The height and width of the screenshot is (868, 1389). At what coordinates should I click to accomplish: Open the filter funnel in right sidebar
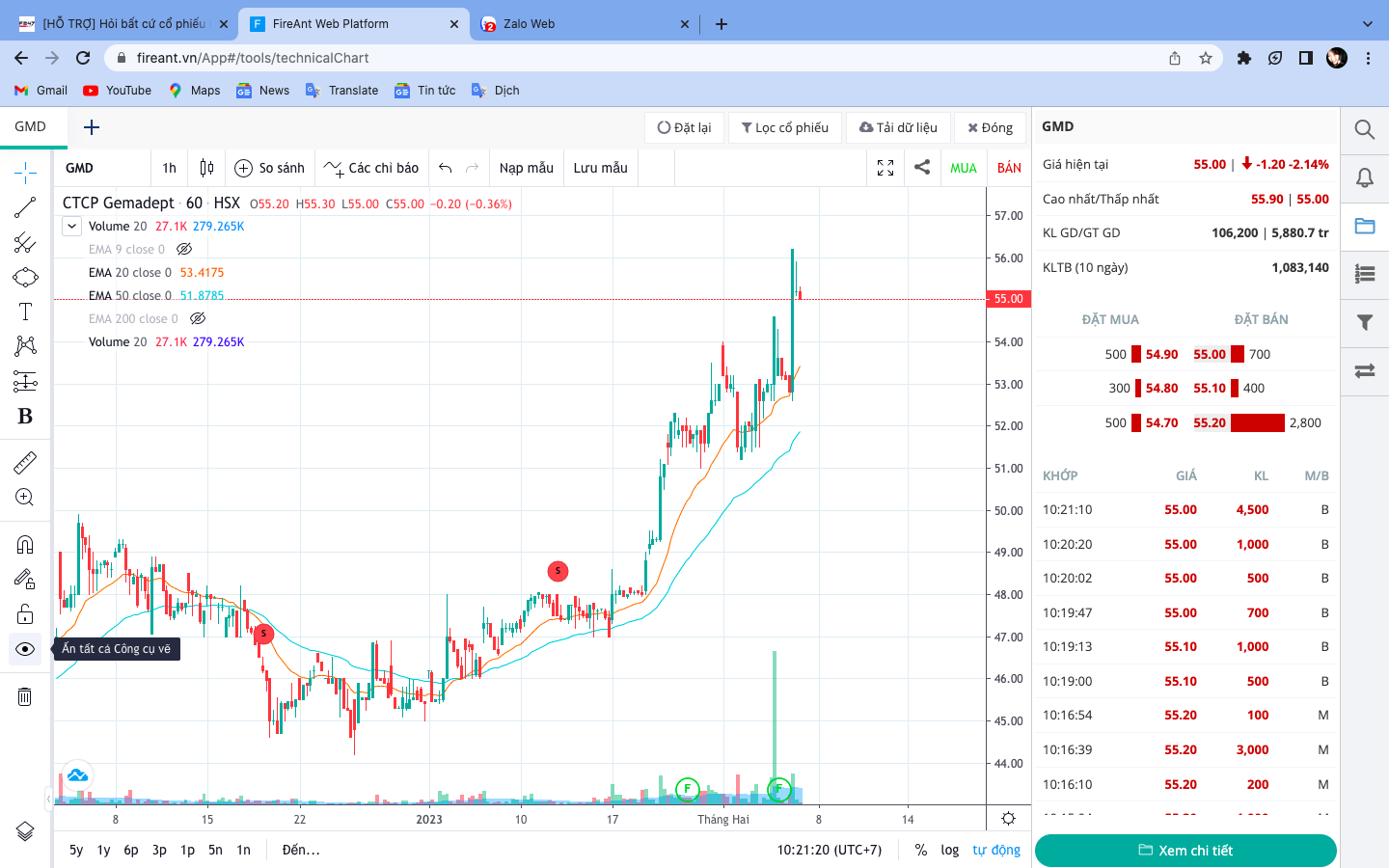pyautogui.click(x=1365, y=322)
